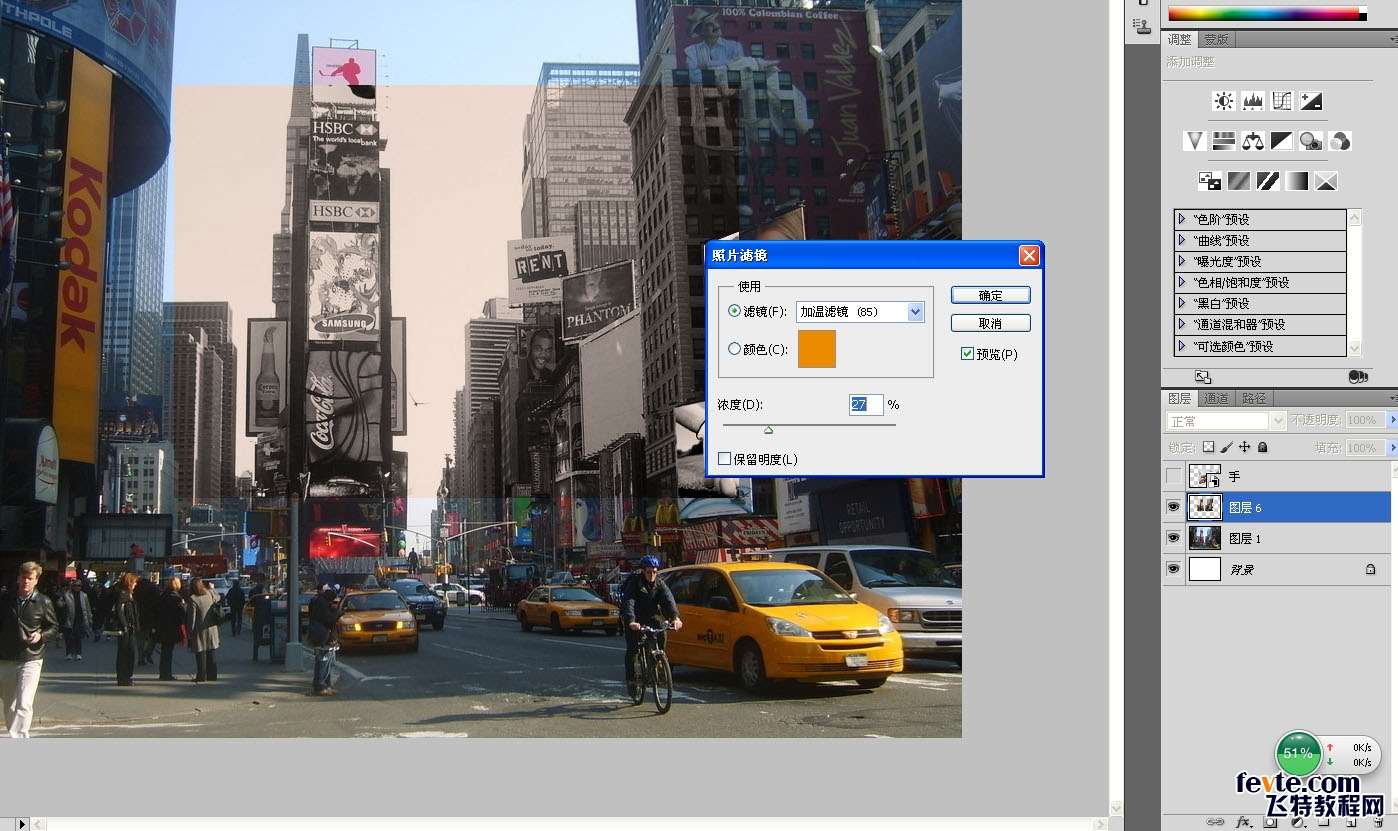Pick a color from the spectrum bar
The image size is (1398, 831).
point(1266,14)
